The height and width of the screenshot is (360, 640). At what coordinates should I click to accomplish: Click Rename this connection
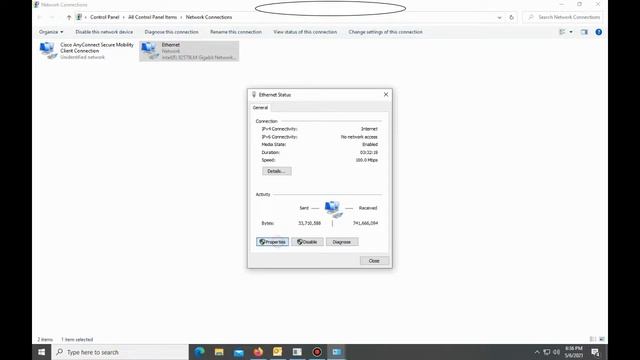[236, 32]
